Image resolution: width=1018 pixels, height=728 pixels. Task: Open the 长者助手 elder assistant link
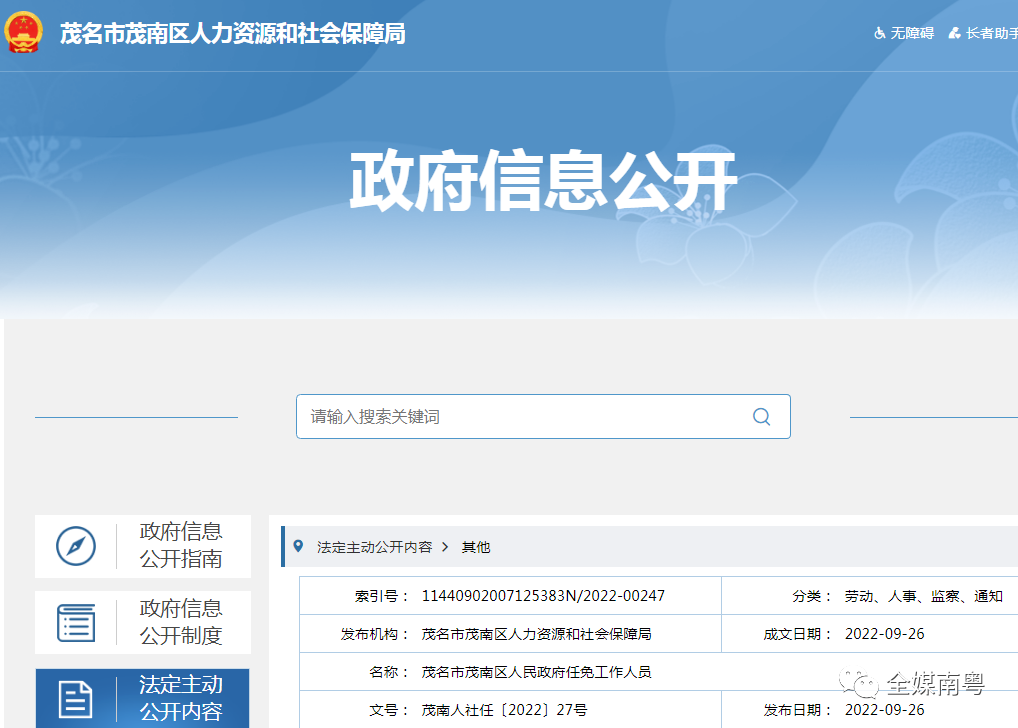pos(983,33)
